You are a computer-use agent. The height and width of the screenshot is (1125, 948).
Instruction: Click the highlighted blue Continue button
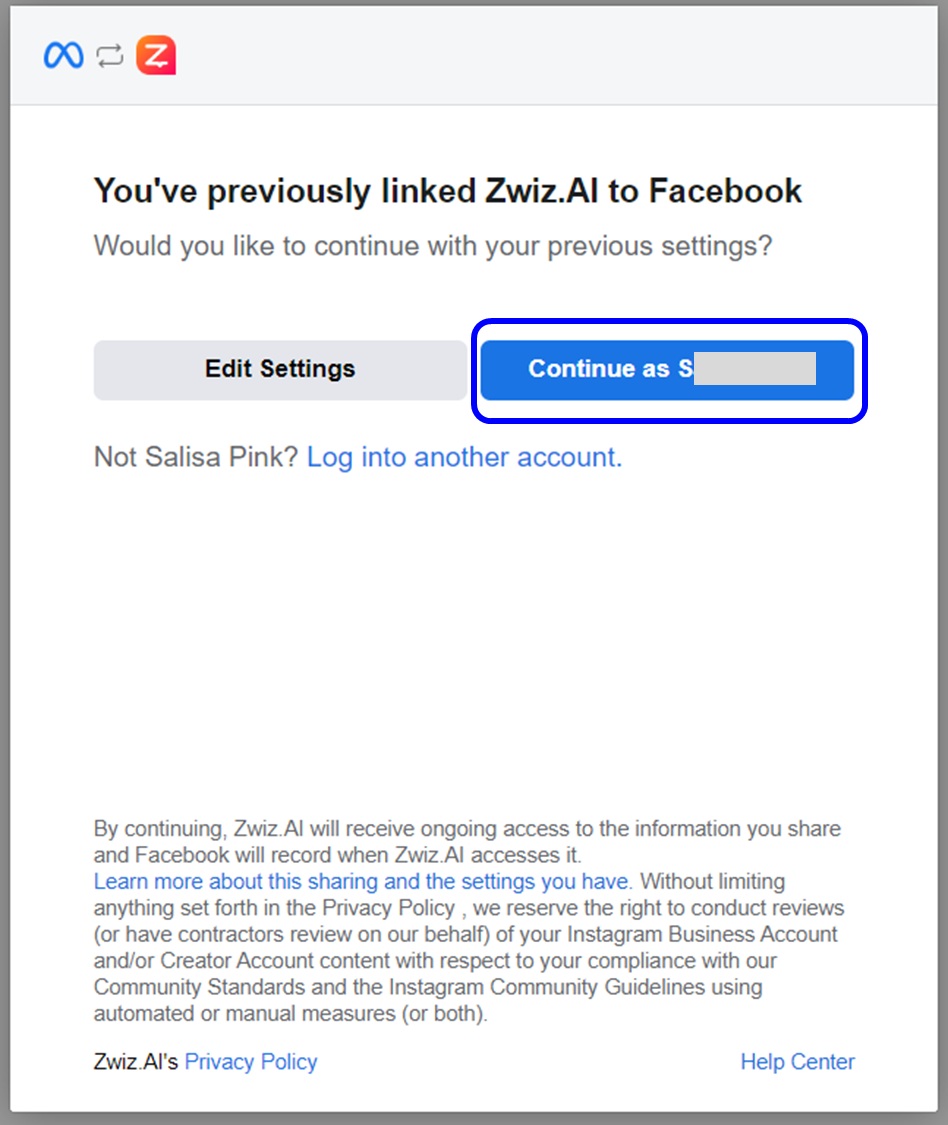(x=667, y=369)
